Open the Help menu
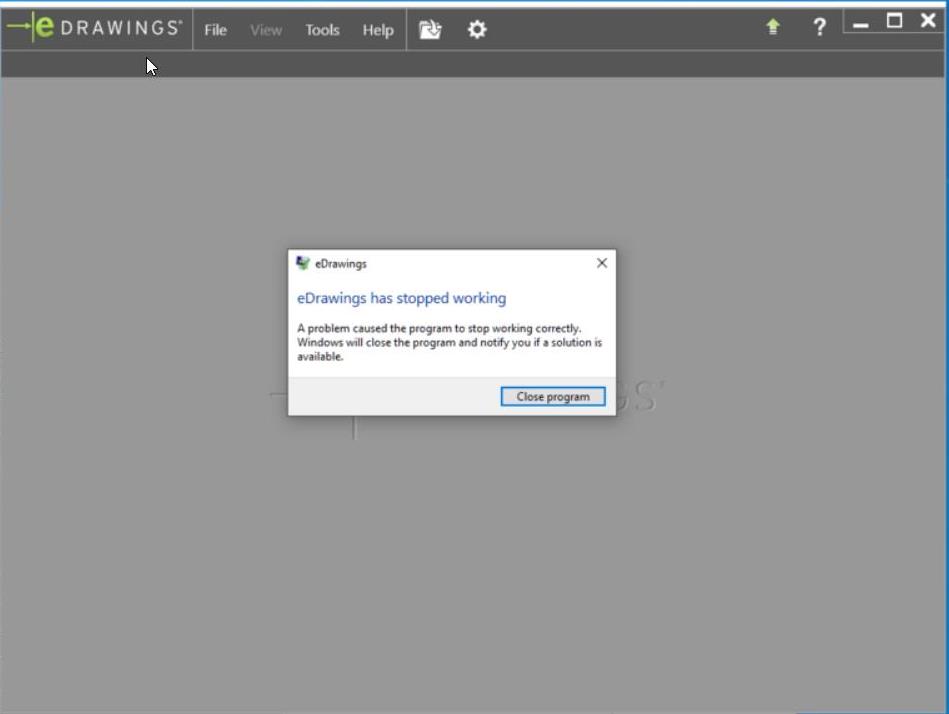This screenshot has width=949, height=714. coord(376,30)
